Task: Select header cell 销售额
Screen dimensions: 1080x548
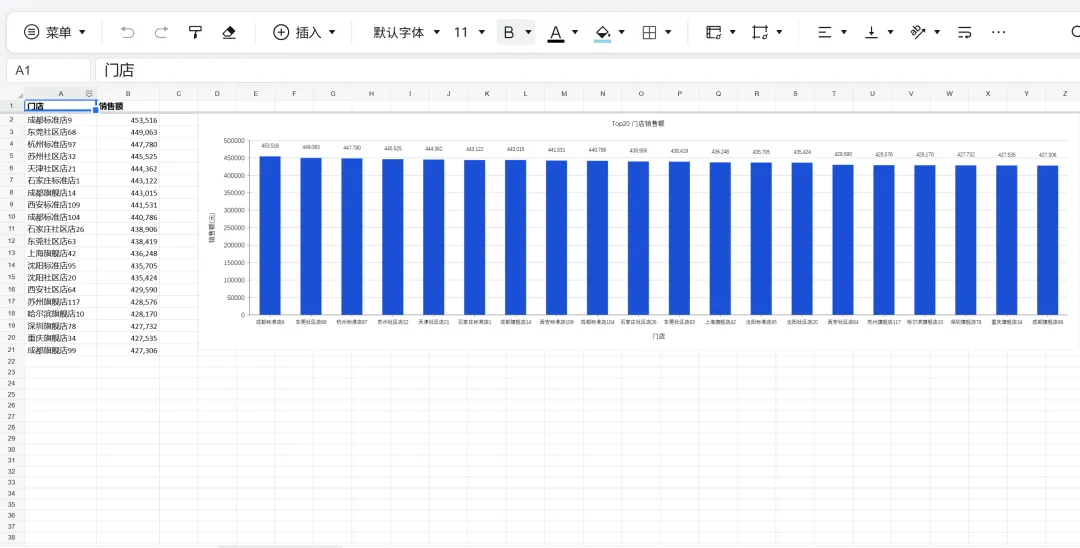Action: 128,107
